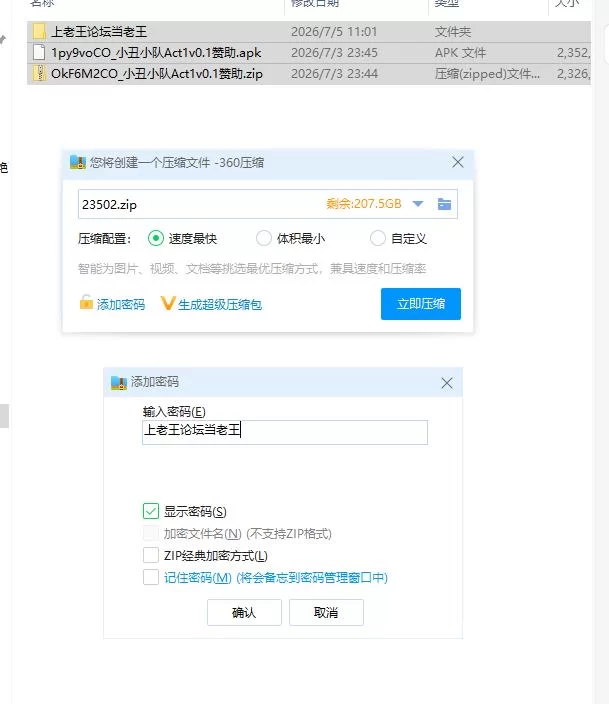609x704 pixels.
Task: Click the 文件夹 type cell
Action: (453, 32)
